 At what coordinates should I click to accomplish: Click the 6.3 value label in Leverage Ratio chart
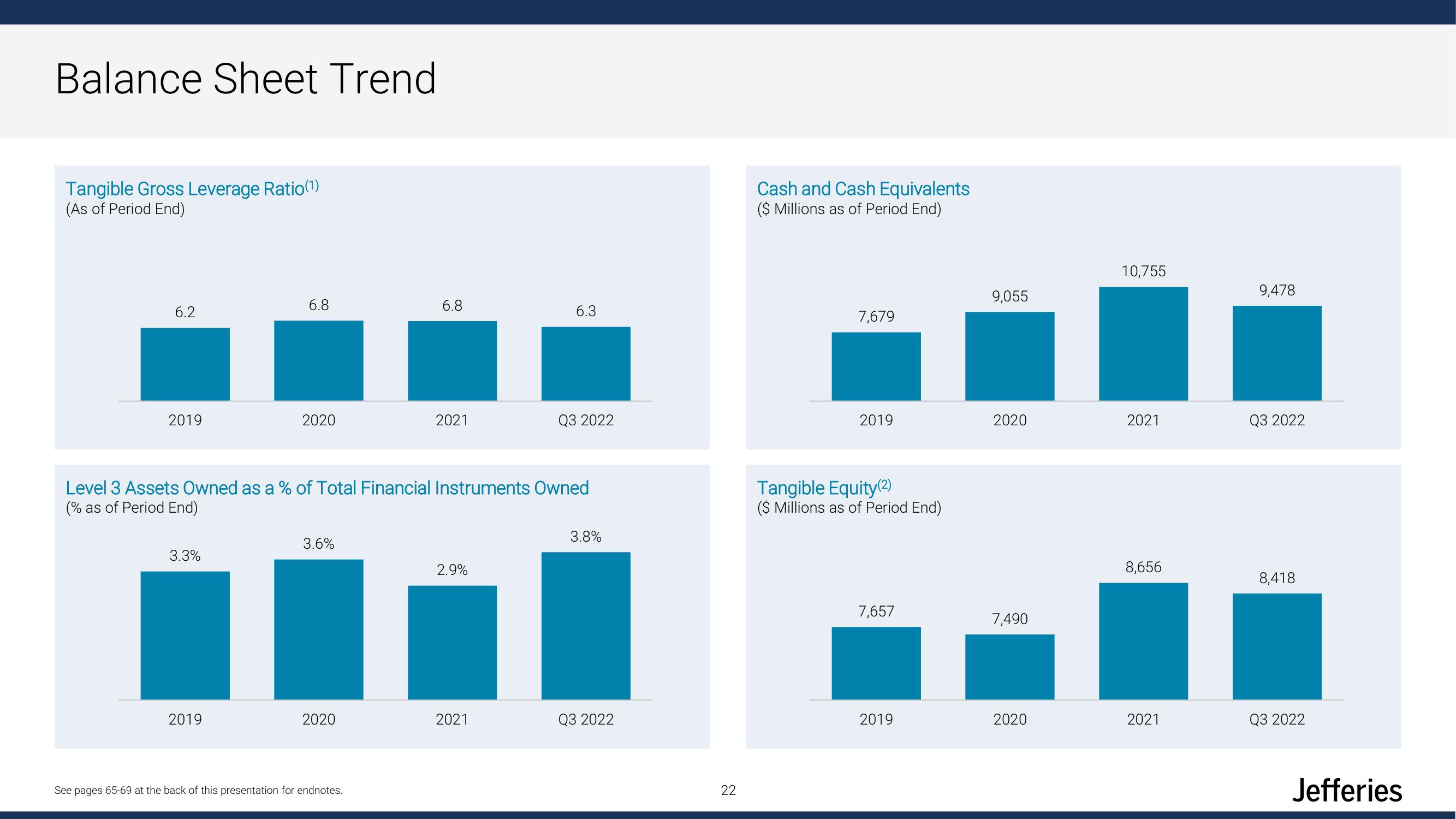(x=586, y=311)
